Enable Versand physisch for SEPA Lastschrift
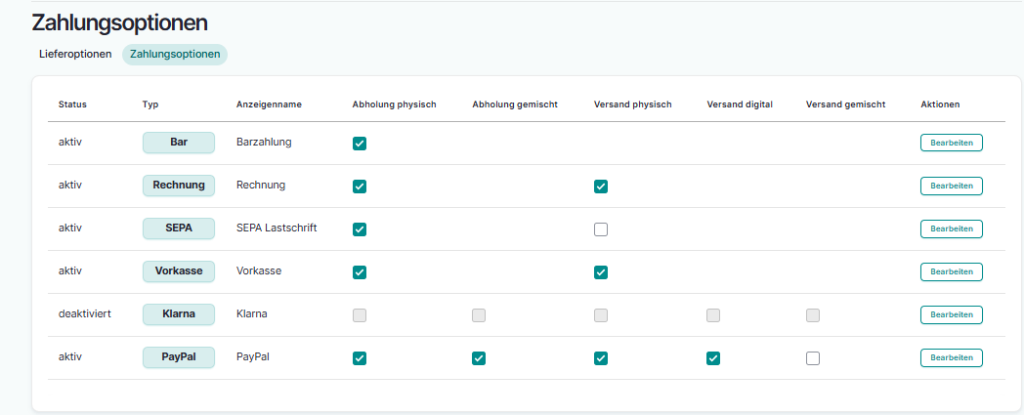The width and height of the screenshot is (1024, 415). 601,229
